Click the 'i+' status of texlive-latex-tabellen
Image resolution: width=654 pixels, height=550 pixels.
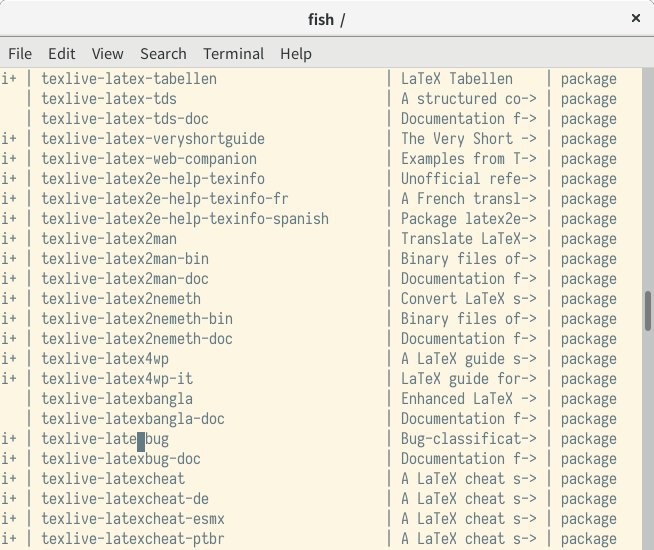(x=9, y=79)
